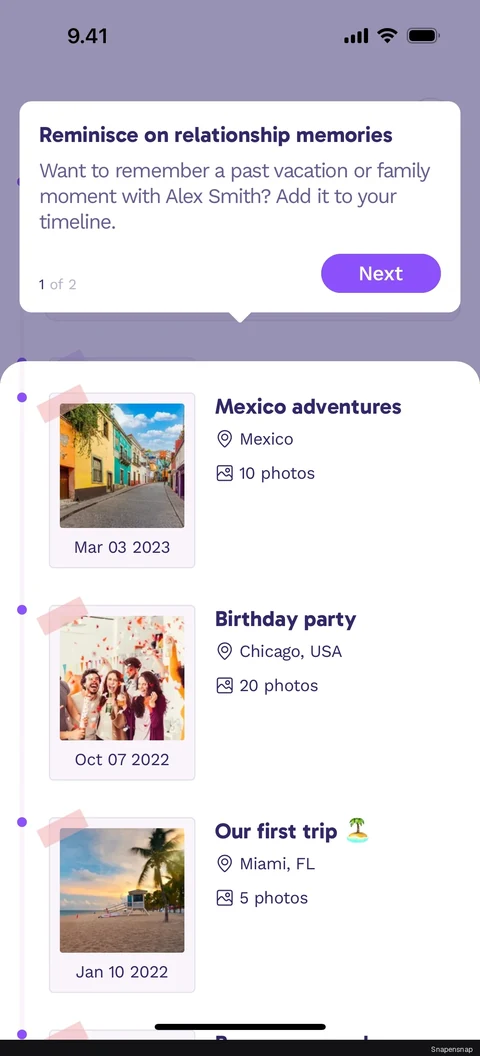480x1056 pixels.
Task: Select the Our first trip title
Action: (x=275, y=831)
